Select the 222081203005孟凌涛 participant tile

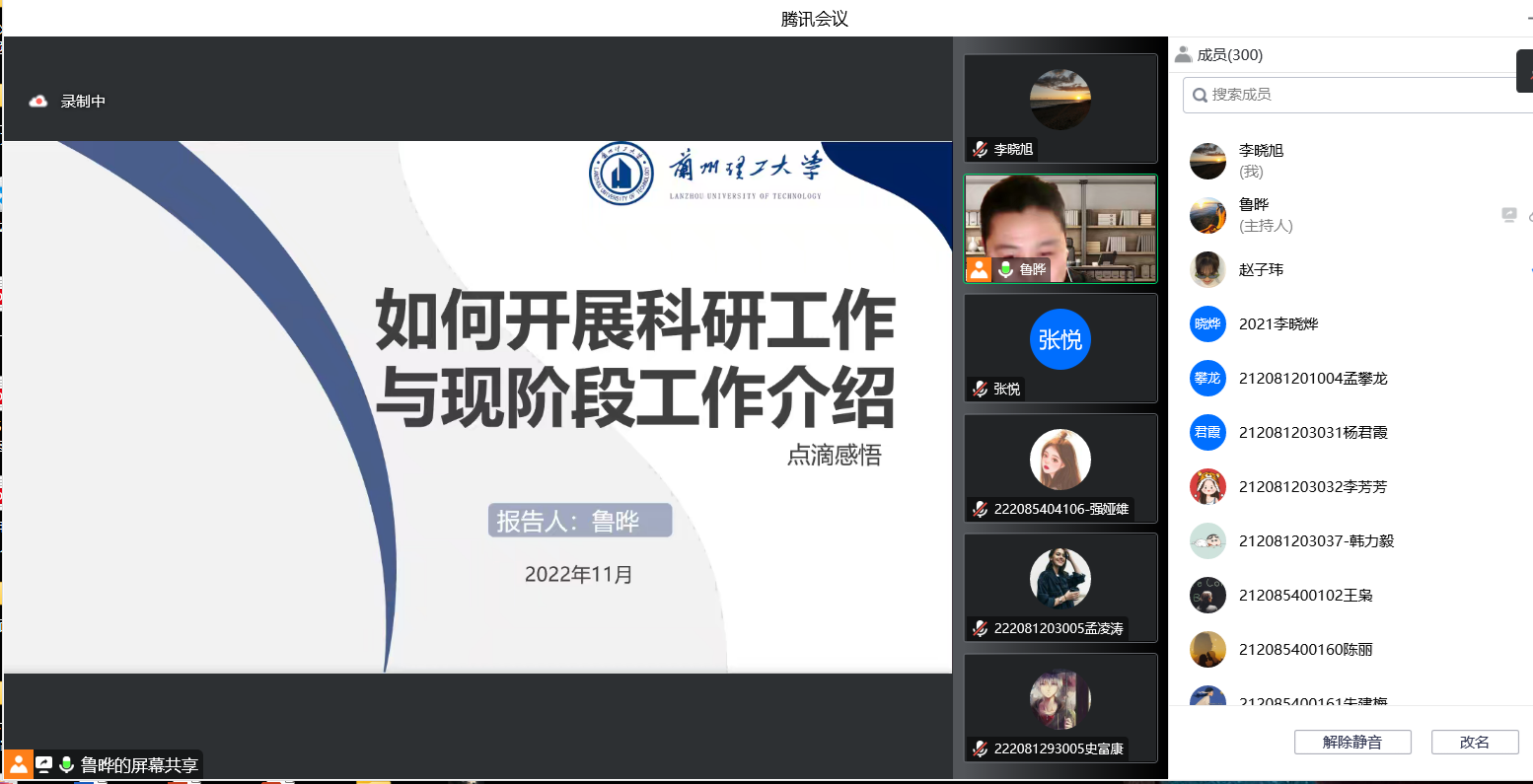[x=1059, y=587]
